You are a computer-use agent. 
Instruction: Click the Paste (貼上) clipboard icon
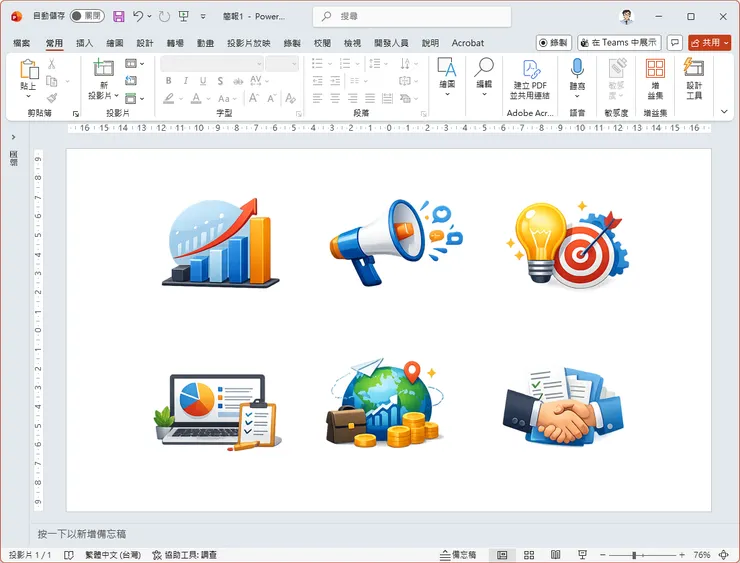pos(29,69)
